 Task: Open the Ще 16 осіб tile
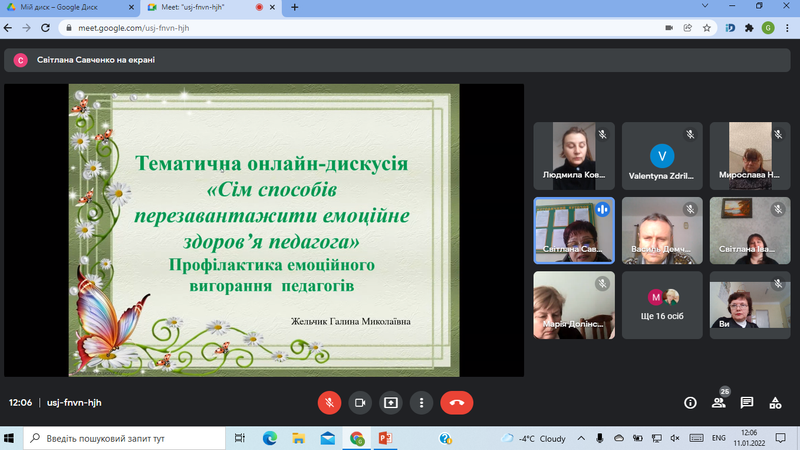pos(662,305)
